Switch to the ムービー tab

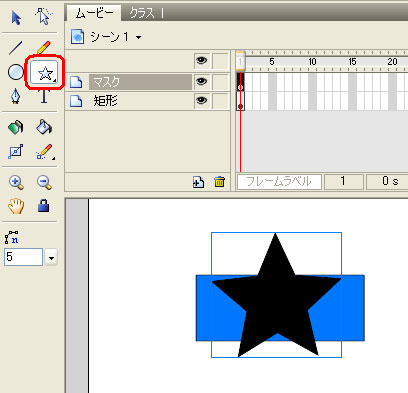[x=94, y=13]
